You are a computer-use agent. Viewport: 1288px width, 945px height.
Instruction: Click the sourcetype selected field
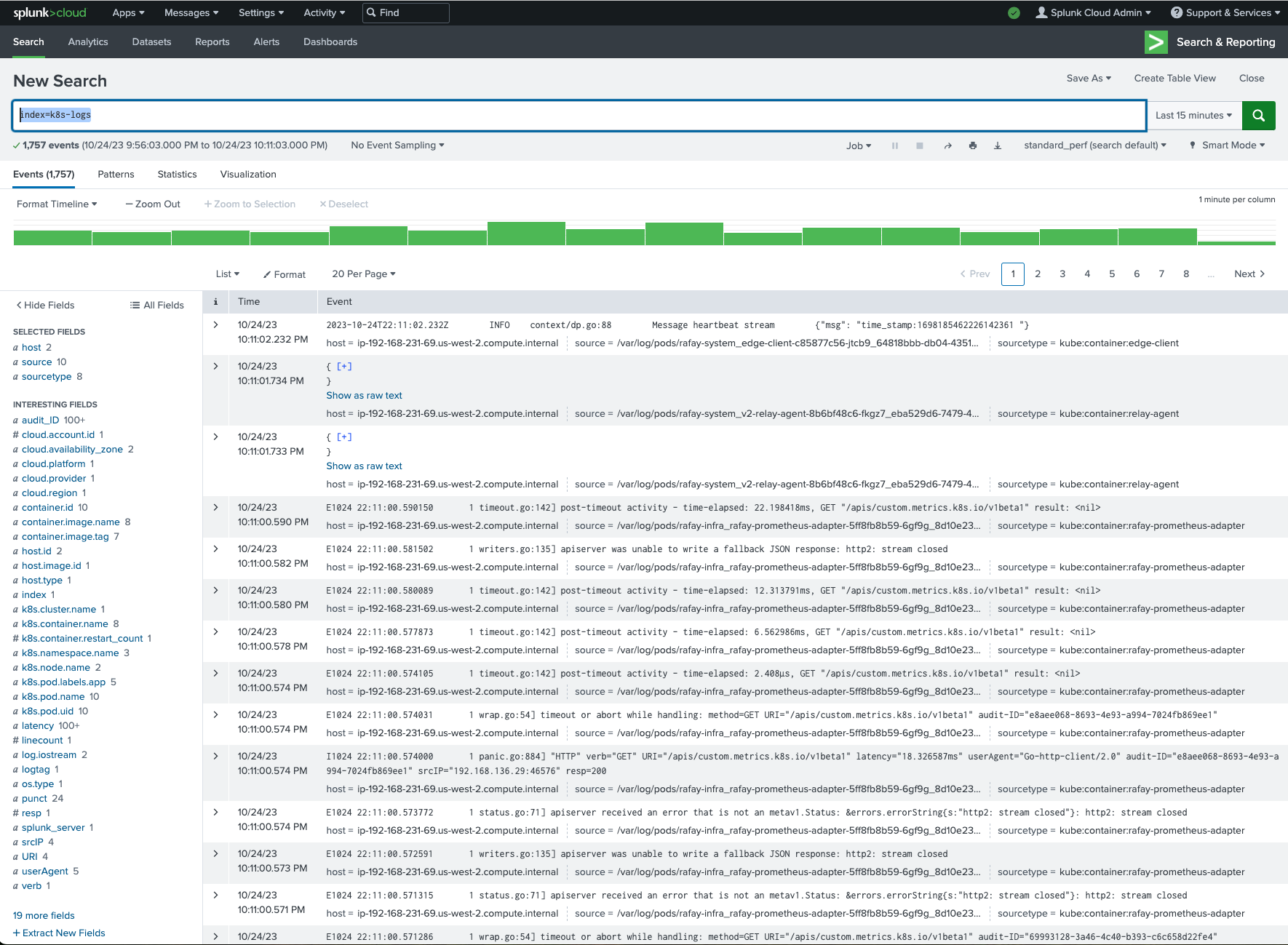click(47, 376)
